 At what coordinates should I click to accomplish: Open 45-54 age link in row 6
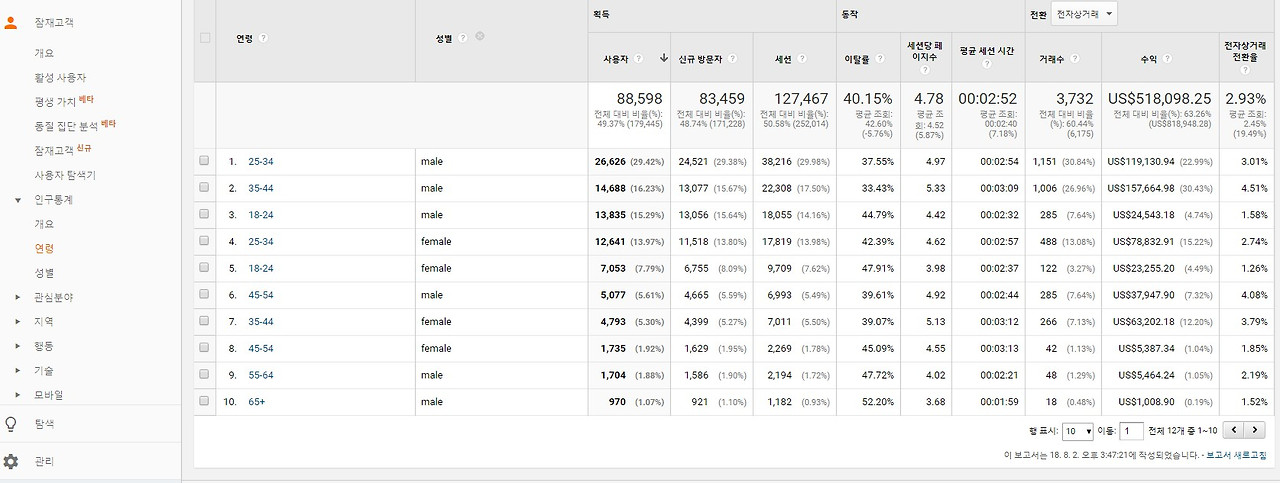coord(260,296)
